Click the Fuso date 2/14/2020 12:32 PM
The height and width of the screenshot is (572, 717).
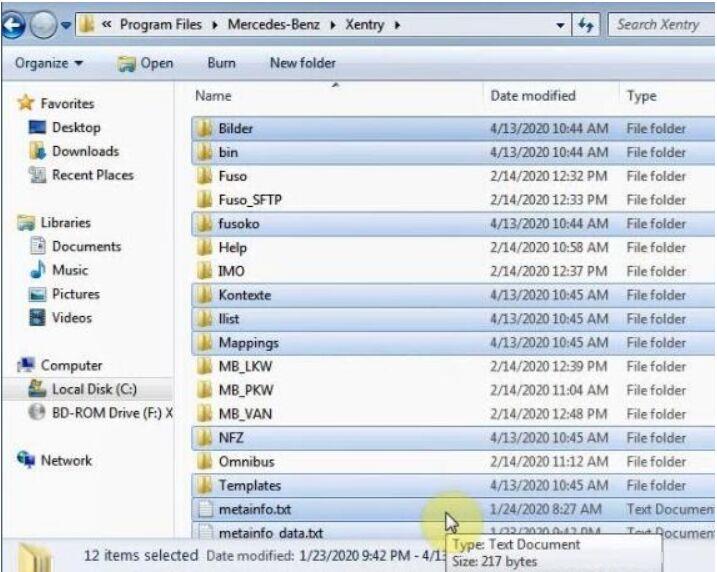click(x=549, y=176)
